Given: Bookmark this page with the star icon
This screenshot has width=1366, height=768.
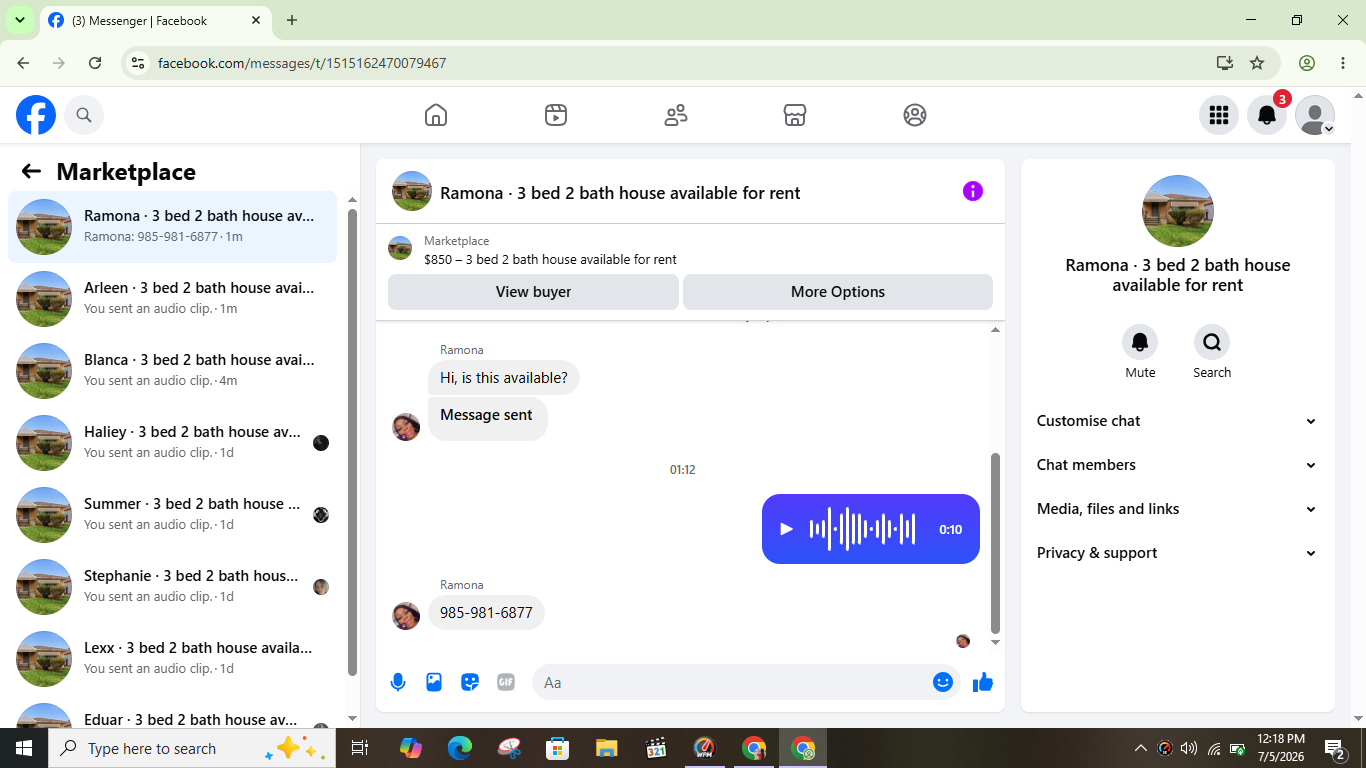Looking at the screenshot, I should [1257, 63].
